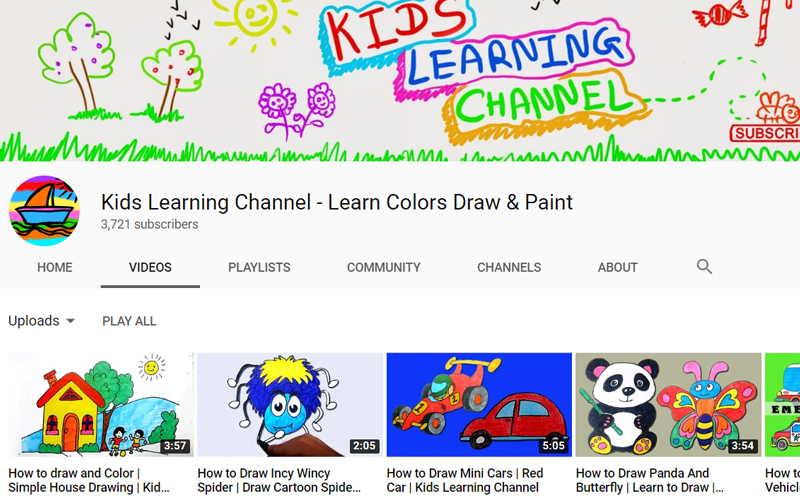Open the Simple House Drawing video thumbnail
The width and height of the screenshot is (800, 500).
pyautogui.click(x=101, y=405)
